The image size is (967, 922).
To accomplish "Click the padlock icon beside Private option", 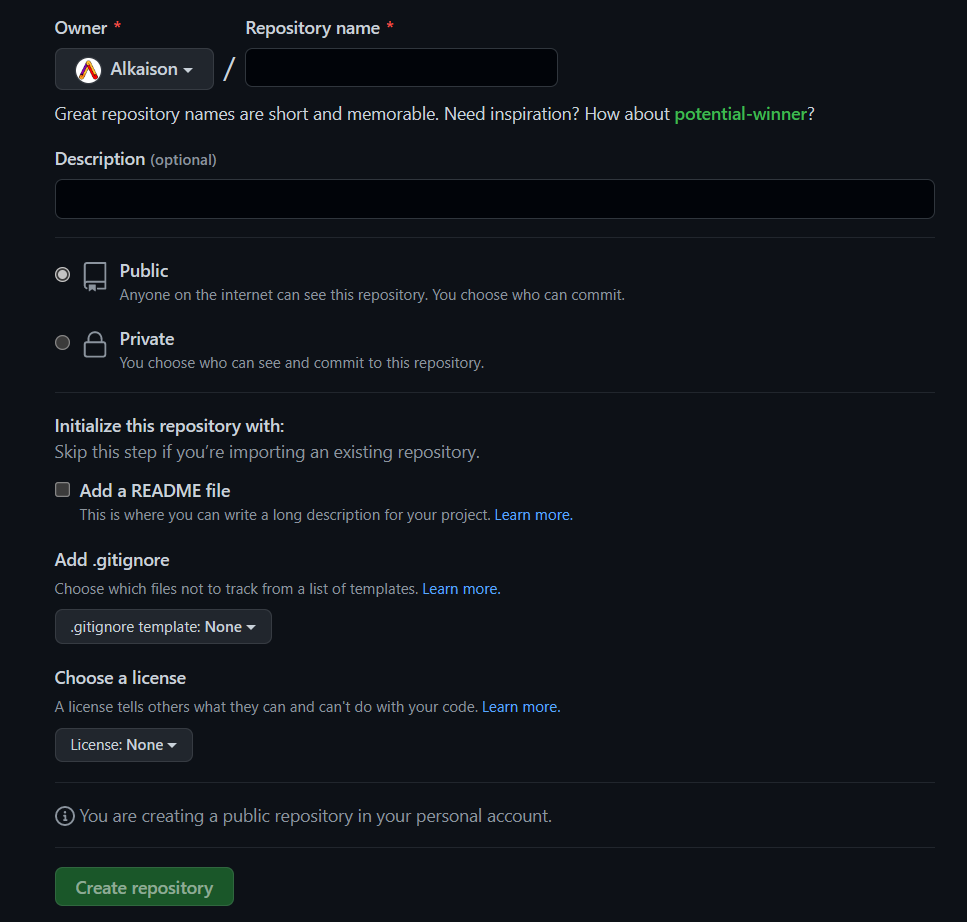I will (94, 343).
